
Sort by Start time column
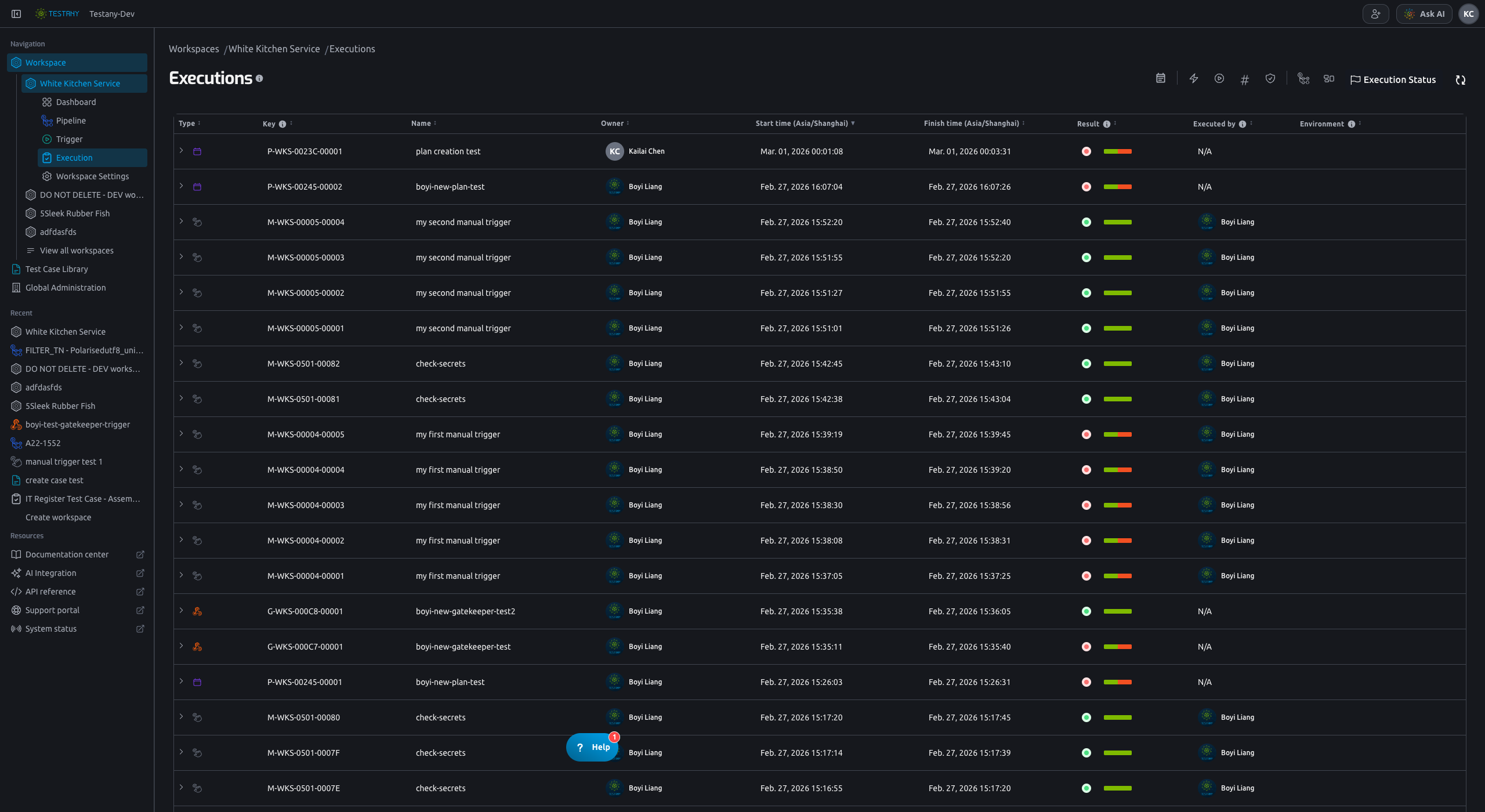click(805, 124)
